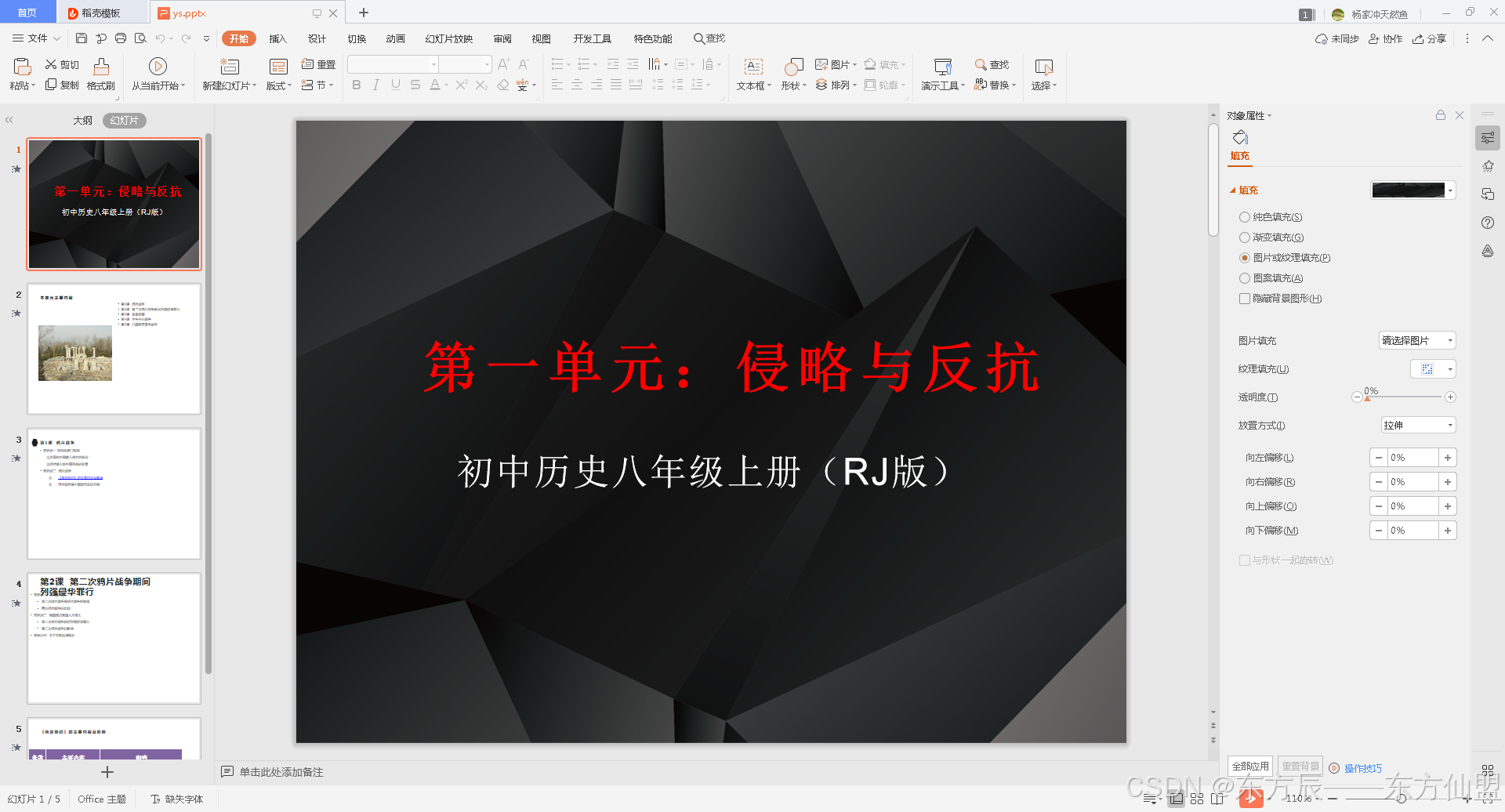Click the Share button at top right
The image size is (1505, 812).
click(1429, 38)
